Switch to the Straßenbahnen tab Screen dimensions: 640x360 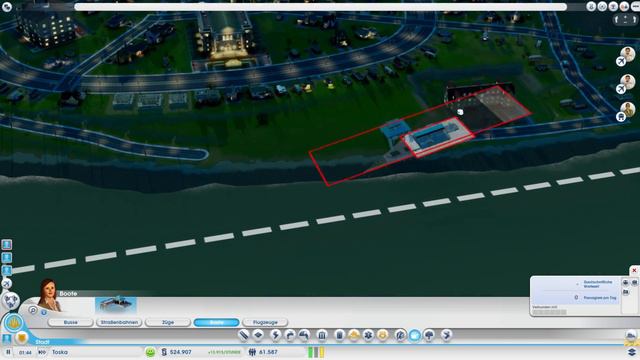coord(119,322)
